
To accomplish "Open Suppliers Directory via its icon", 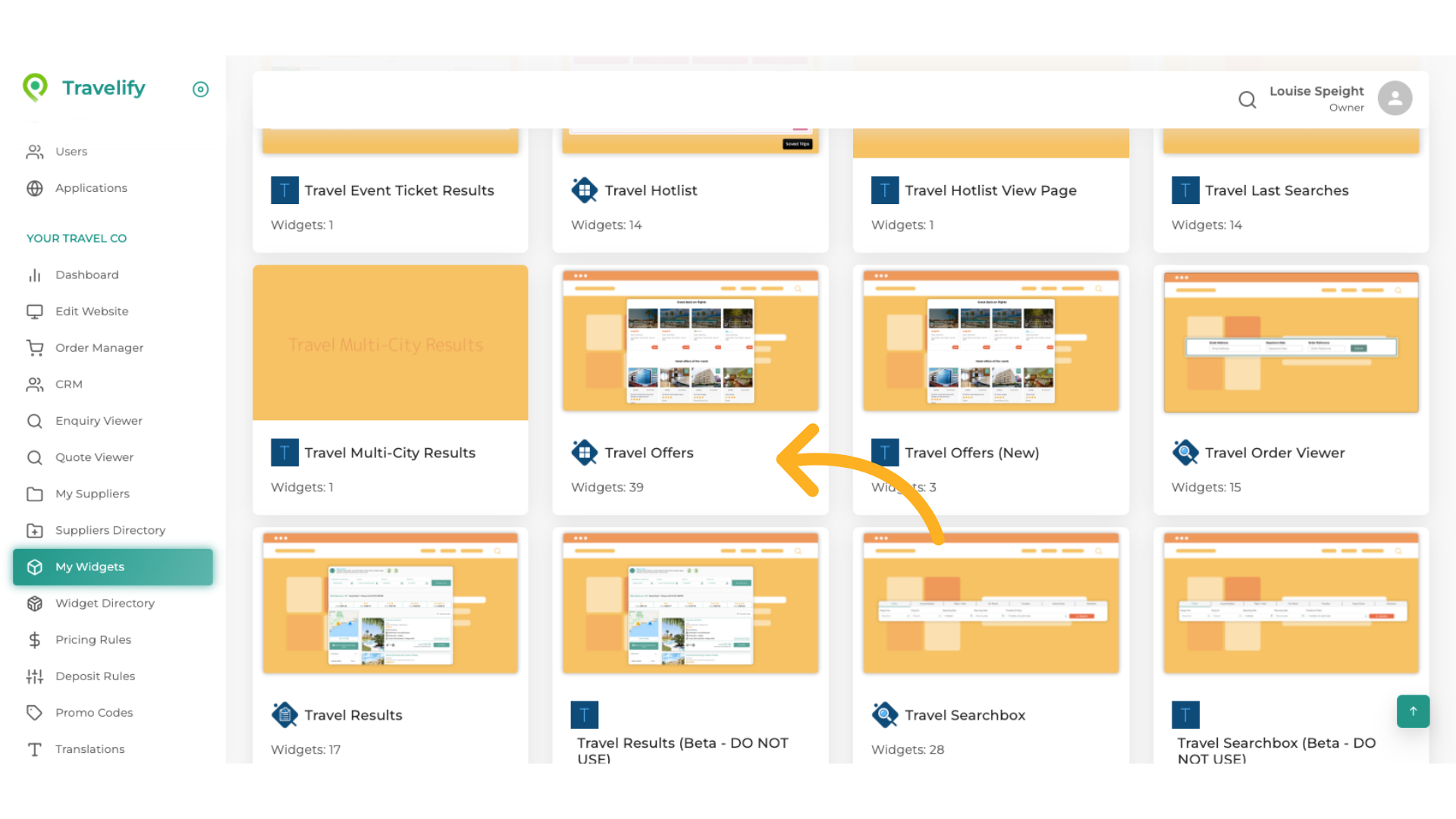I will (35, 530).
